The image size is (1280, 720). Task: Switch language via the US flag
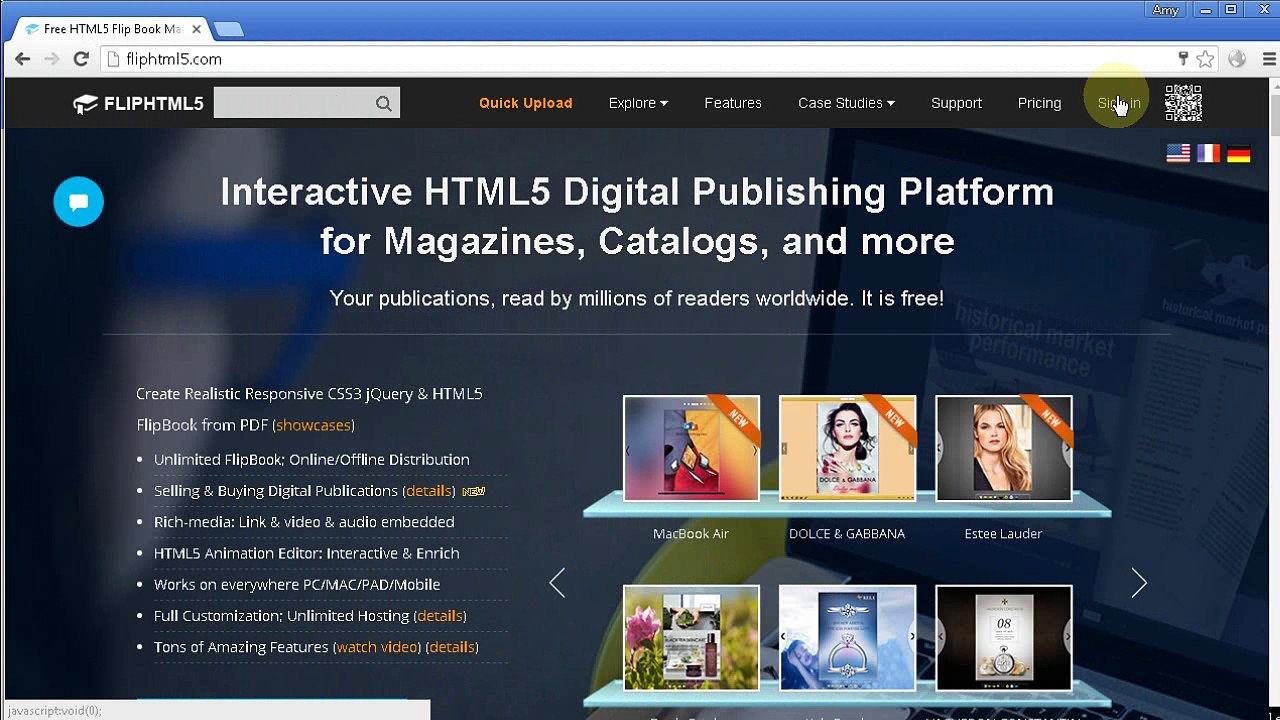tap(1178, 153)
